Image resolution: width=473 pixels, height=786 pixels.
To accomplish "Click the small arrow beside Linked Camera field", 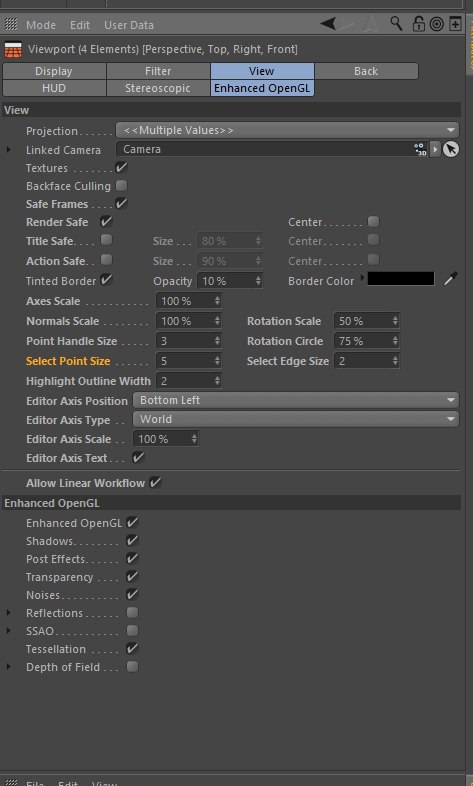I will coord(435,149).
